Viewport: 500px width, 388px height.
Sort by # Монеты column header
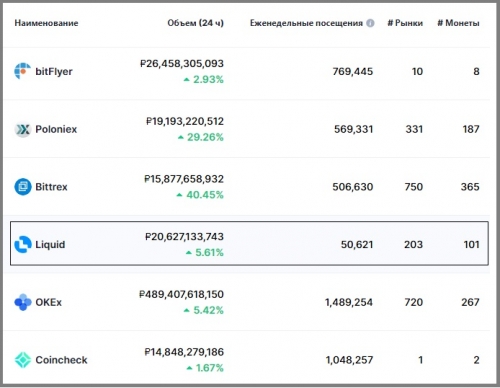458,23
